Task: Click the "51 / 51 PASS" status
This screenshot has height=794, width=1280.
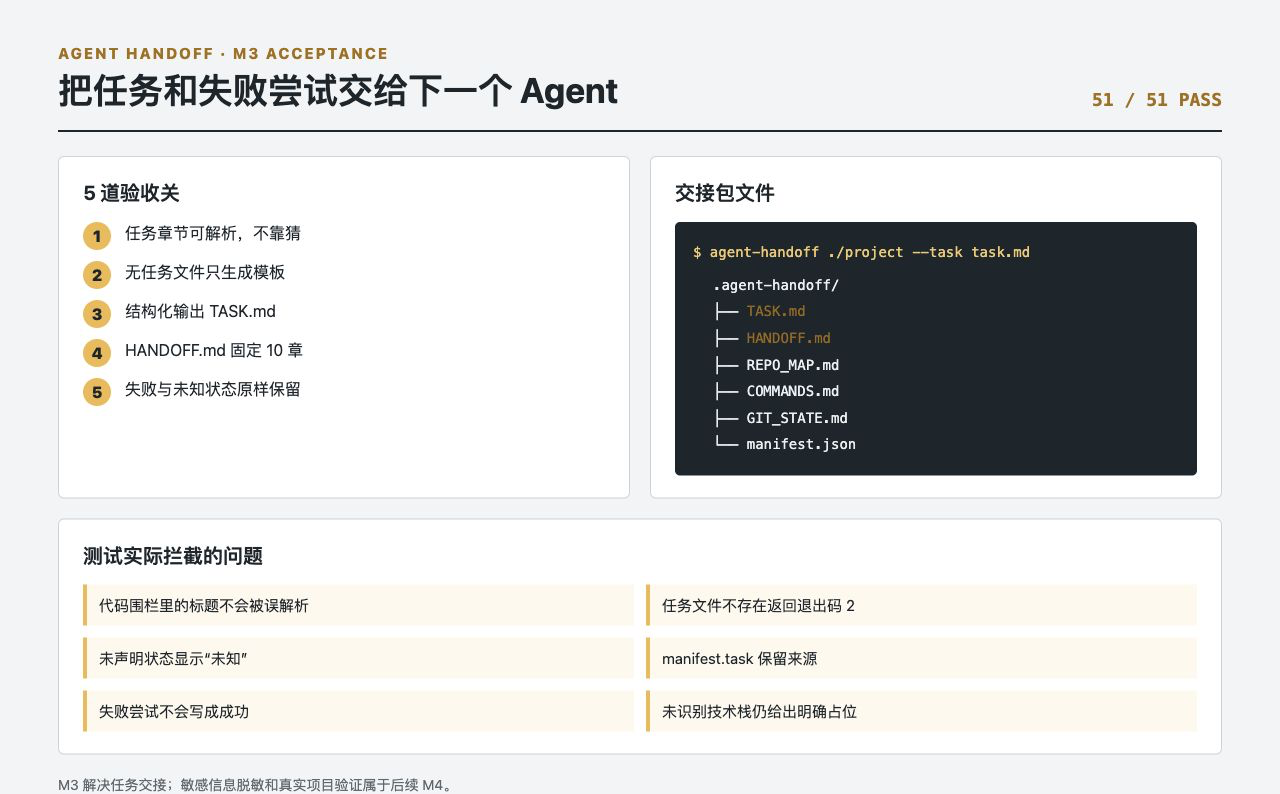Action: click(1157, 100)
